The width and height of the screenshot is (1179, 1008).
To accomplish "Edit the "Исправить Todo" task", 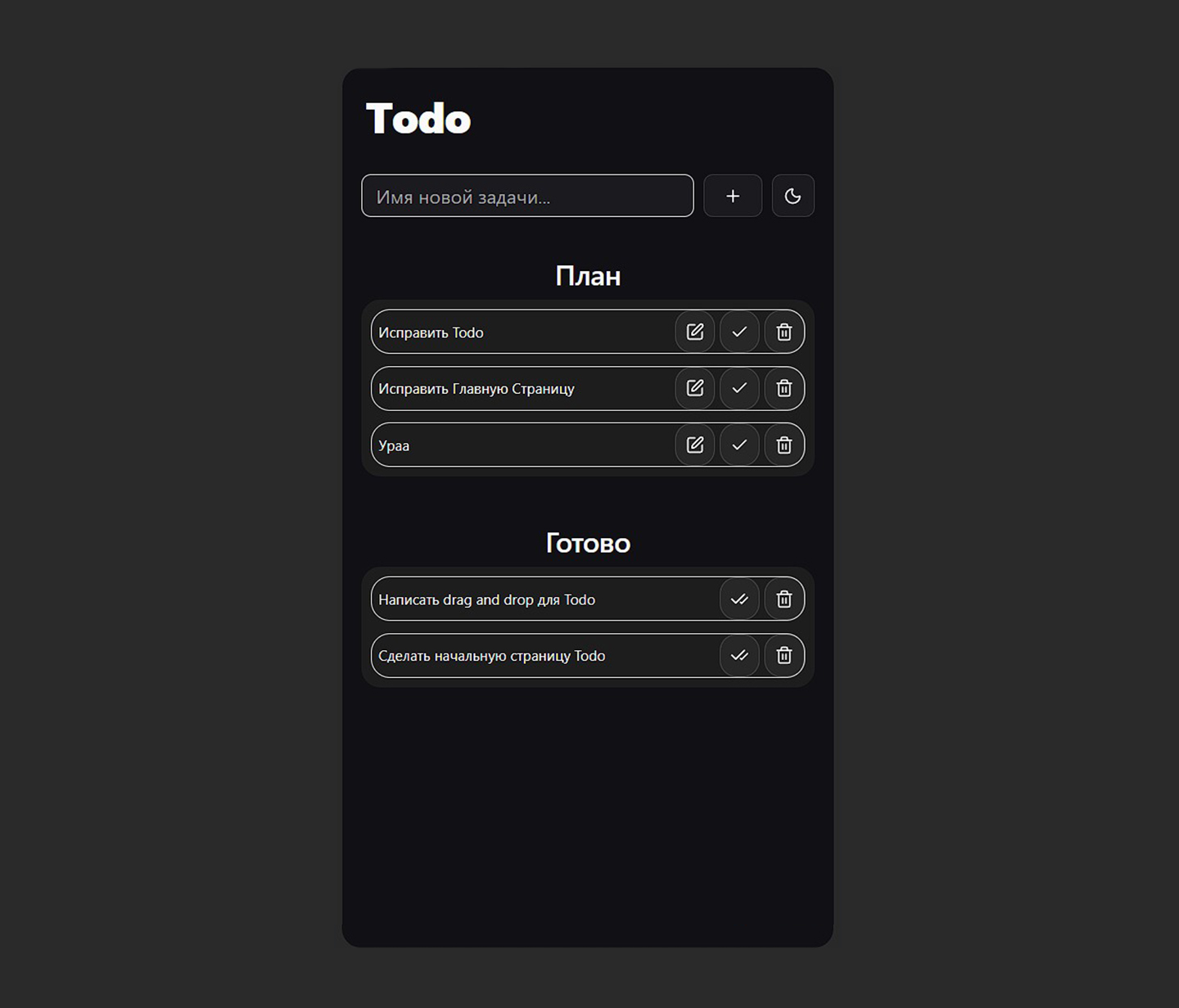I will [695, 332].
